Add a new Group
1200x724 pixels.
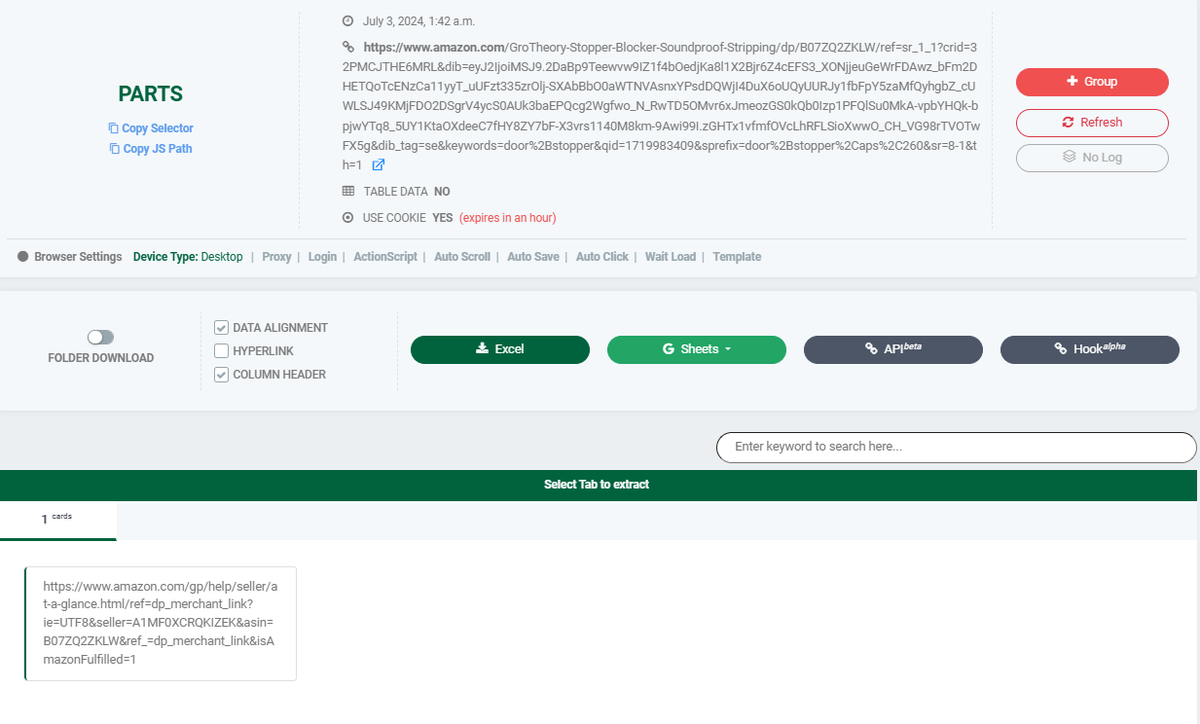1092,82
